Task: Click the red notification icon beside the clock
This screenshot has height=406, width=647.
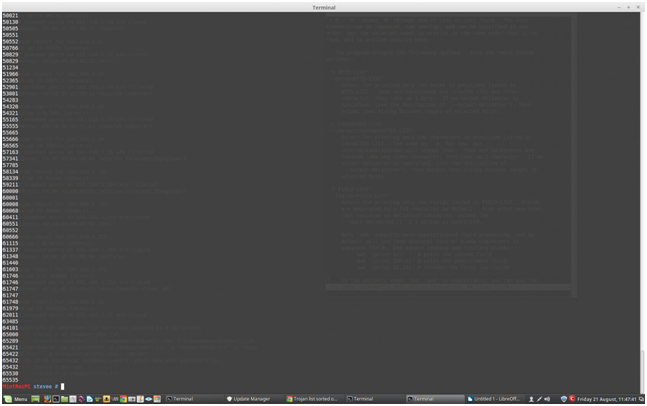Action: [x=572, y=399]
